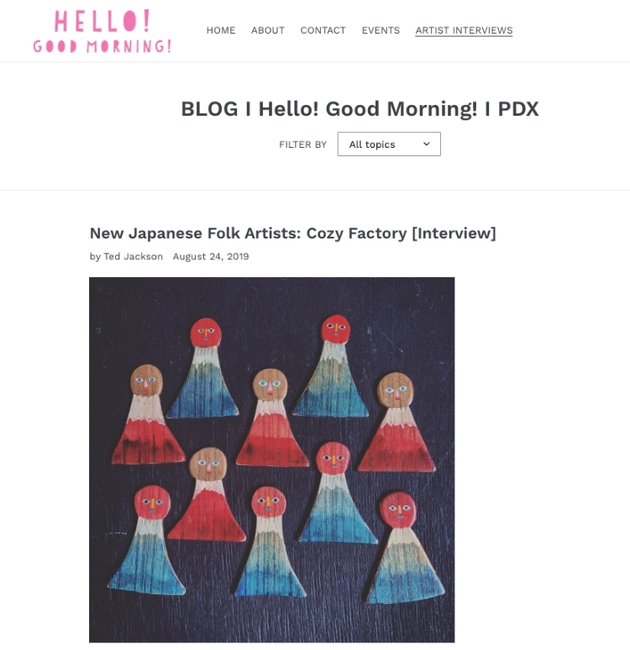This screenshot has height=650, width=630.
Task: Click the August 24, 2019 post date
Action: pyautogui.click(x=211, y=256)
